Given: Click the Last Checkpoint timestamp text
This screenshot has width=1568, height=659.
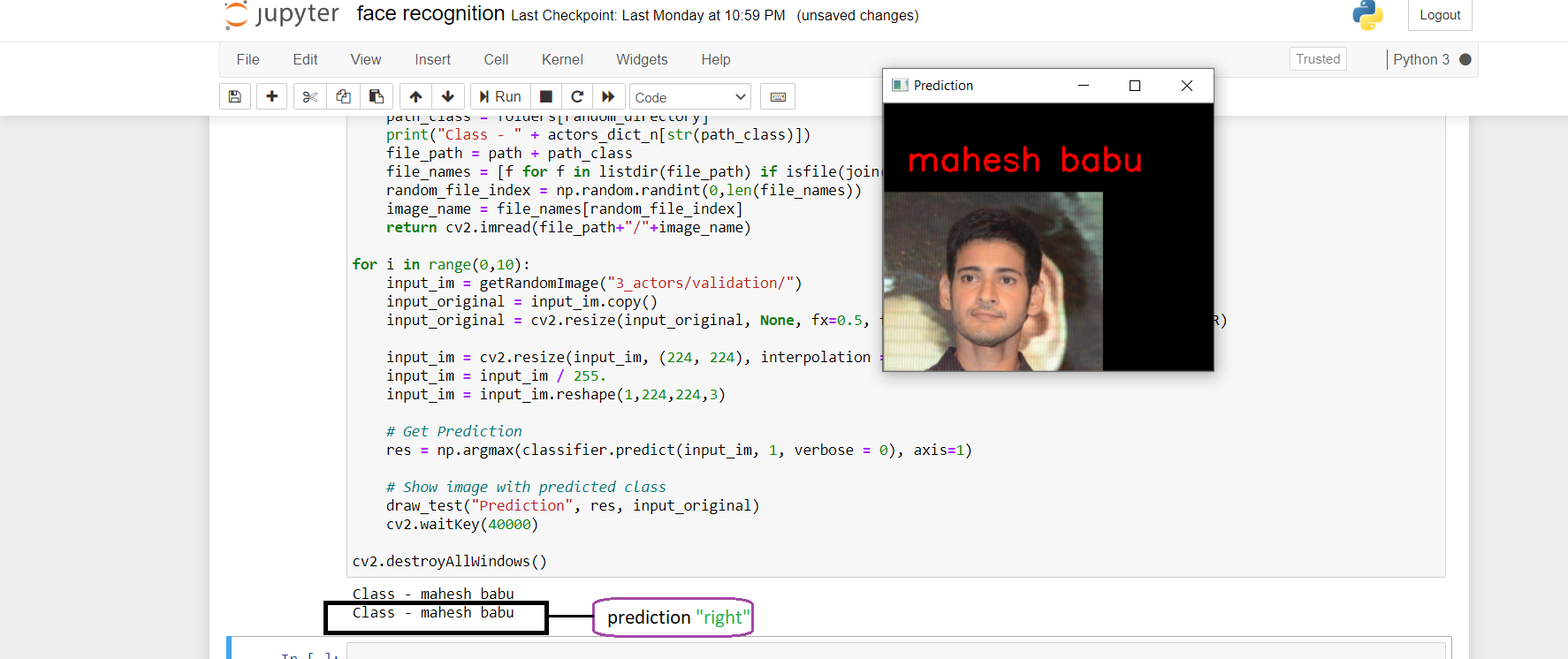Looking at the screenshot, I should pyautogui.click(x=648, y=15).
